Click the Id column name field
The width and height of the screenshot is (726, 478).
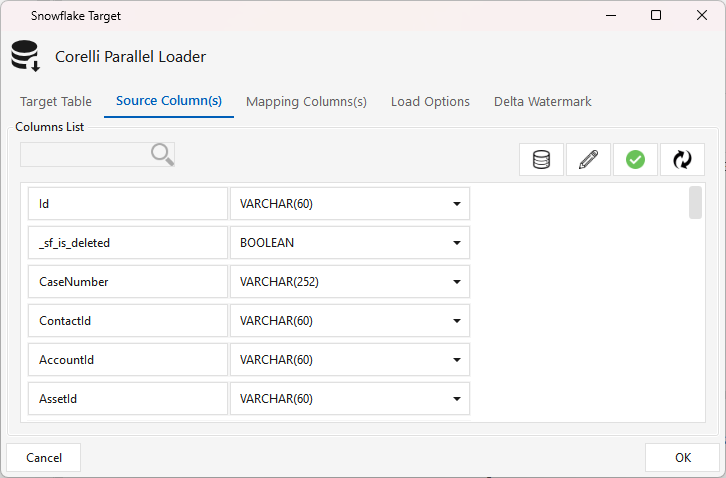coord(128,204)
